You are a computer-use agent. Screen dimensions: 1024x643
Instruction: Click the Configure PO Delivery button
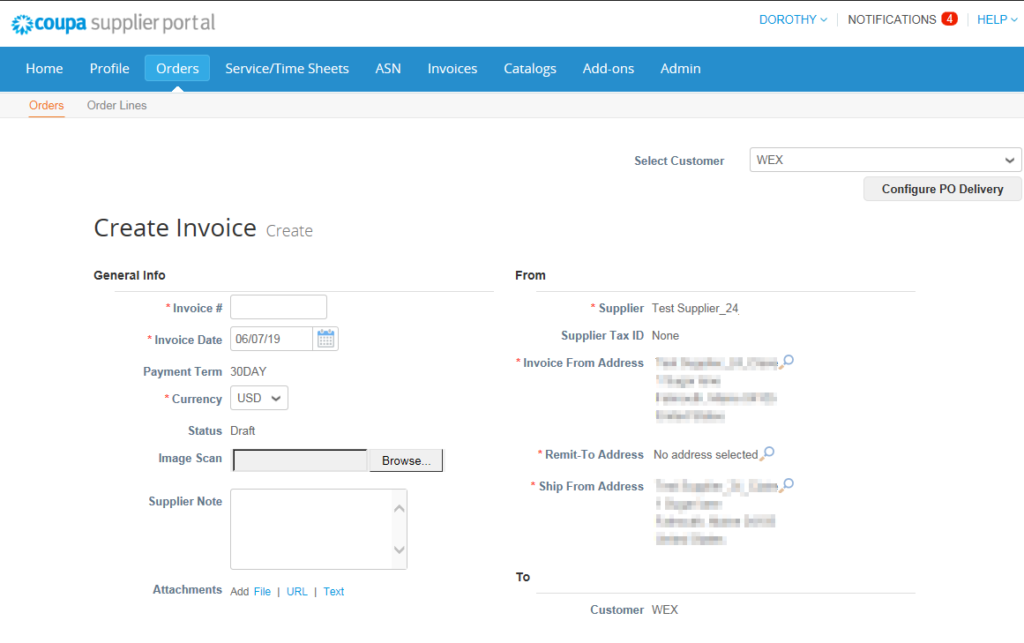[942, 189]
